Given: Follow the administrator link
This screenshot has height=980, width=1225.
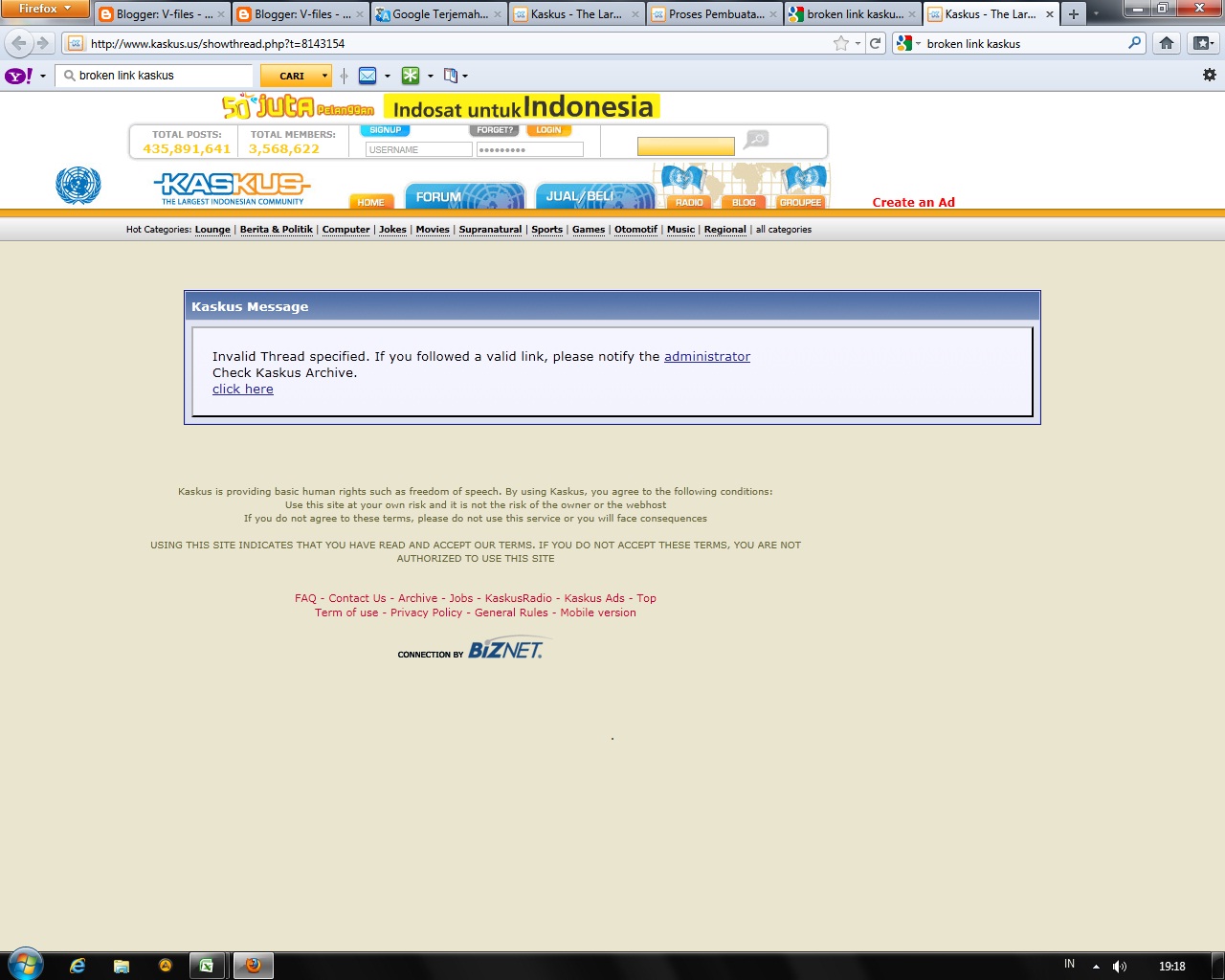Looking at the screenshot, I should 707,356.
